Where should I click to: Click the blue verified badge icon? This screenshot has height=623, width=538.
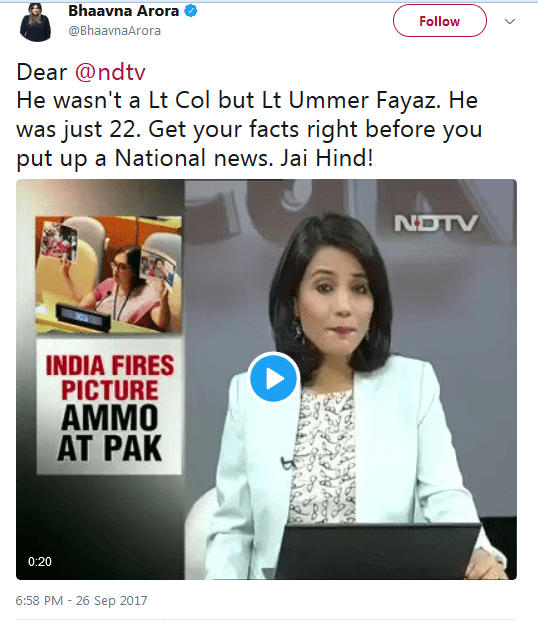point(191,11)
